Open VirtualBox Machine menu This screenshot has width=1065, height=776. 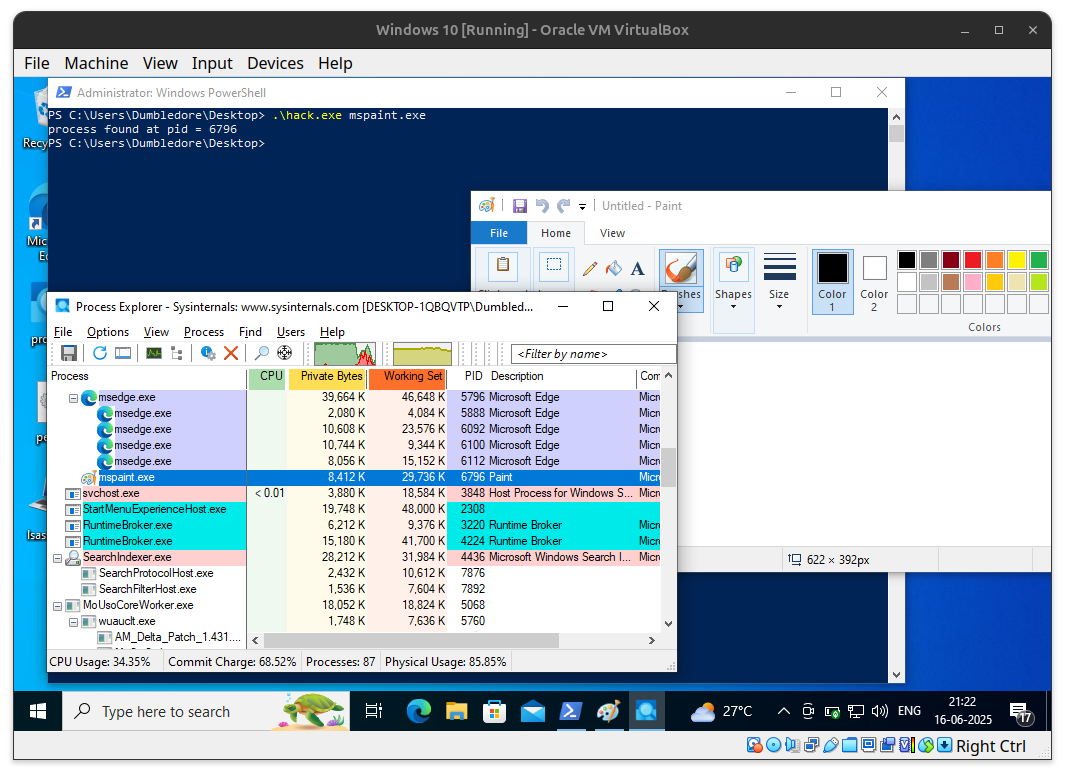tap(96, 63)
